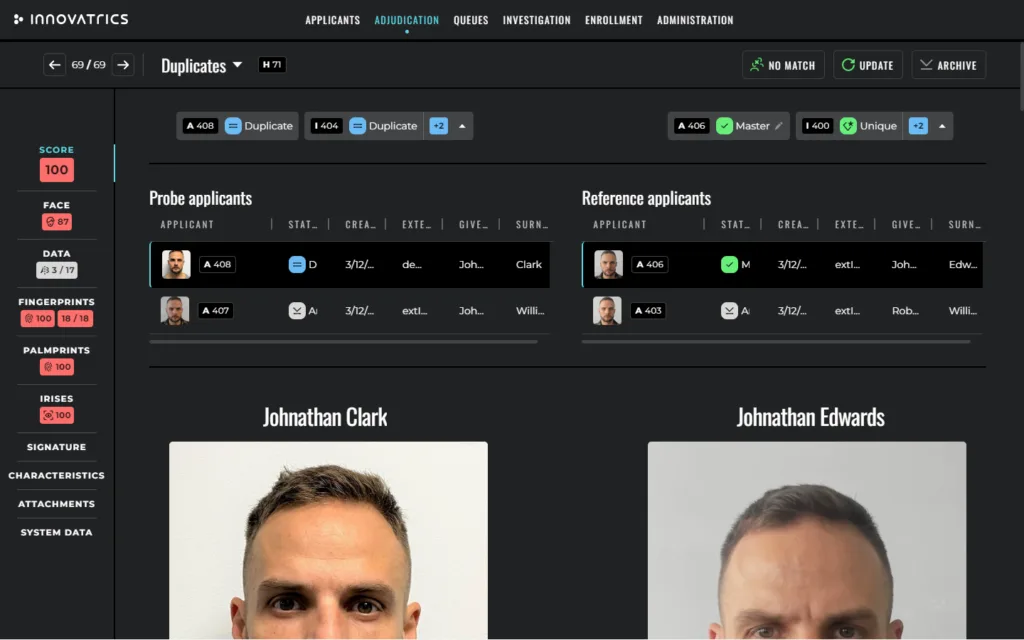Open the Signature section
This screenshot has width=1024, height=640.
(x=57, y=447)
